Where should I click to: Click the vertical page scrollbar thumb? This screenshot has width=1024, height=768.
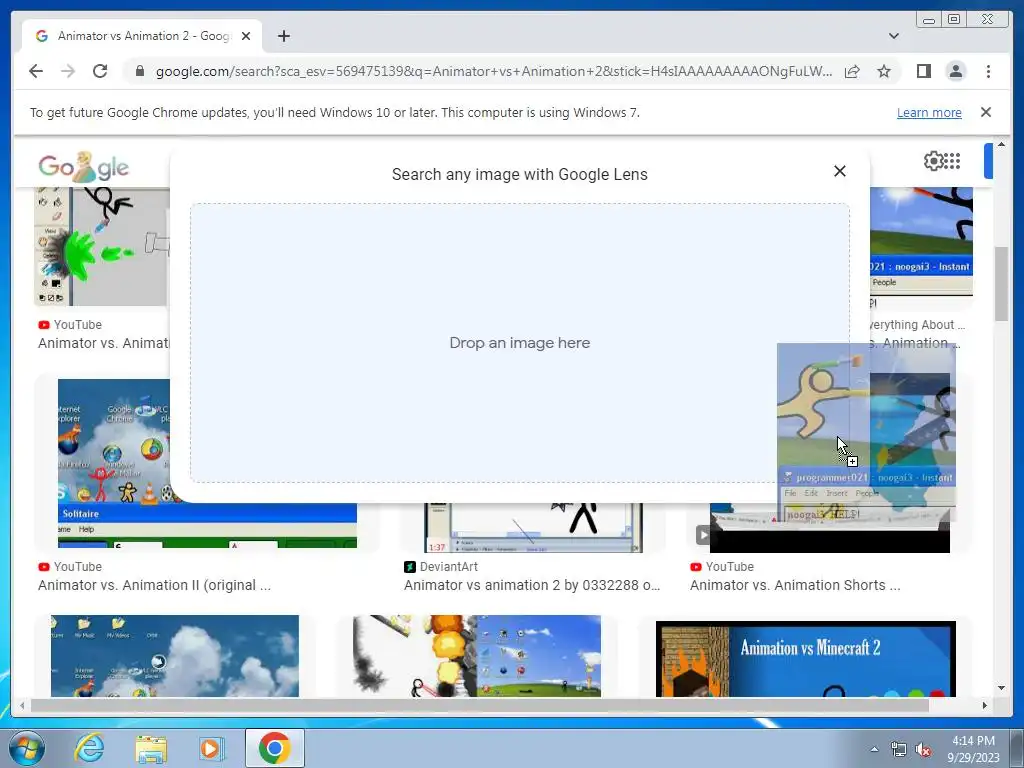click(1001, 283)
